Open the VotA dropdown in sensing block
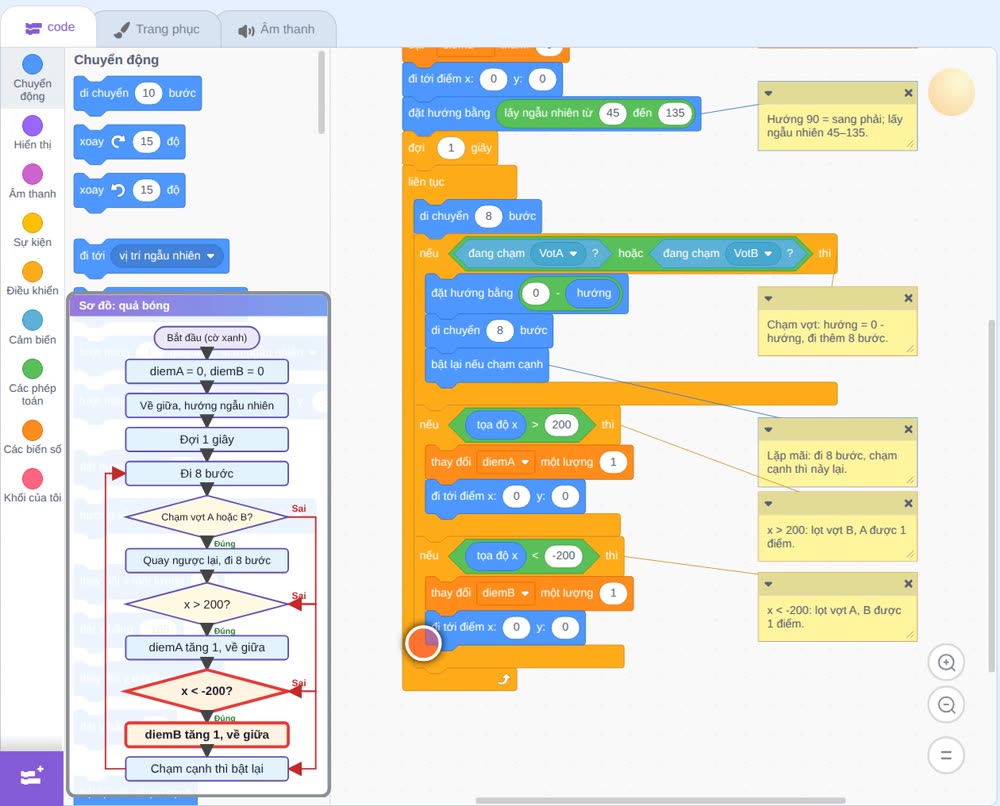The height and width of the screenshot is (806, 1000). point(558,253)
